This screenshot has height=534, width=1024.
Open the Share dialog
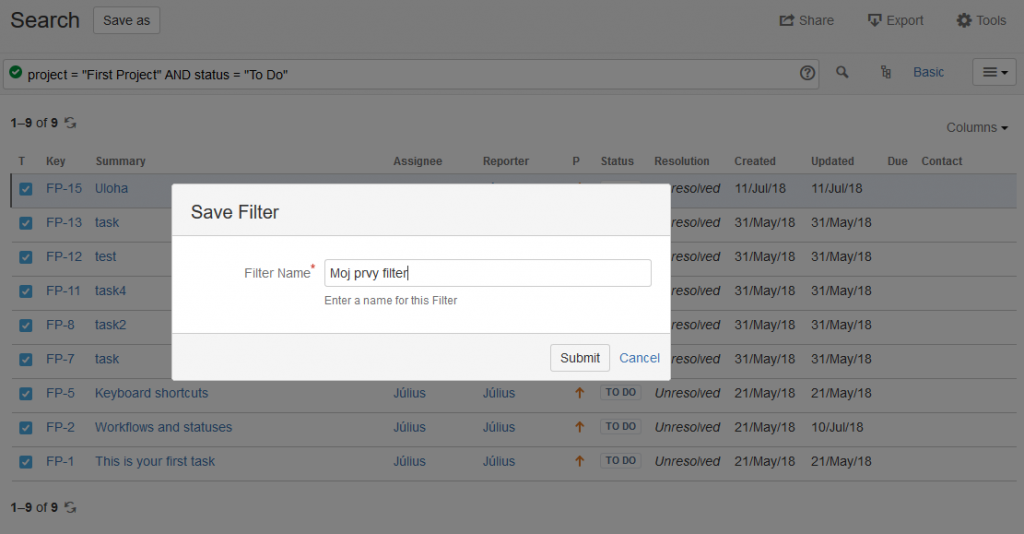click(x=807, y=20)
